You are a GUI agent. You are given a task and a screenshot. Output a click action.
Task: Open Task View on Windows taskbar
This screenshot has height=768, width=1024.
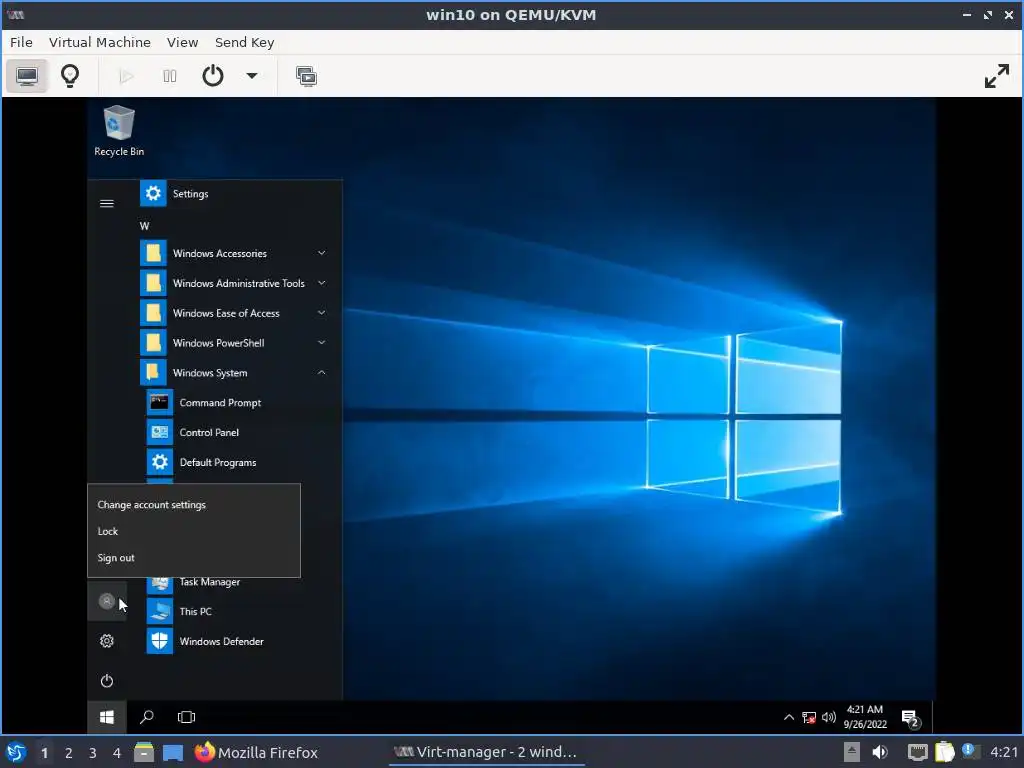[186, 717]
